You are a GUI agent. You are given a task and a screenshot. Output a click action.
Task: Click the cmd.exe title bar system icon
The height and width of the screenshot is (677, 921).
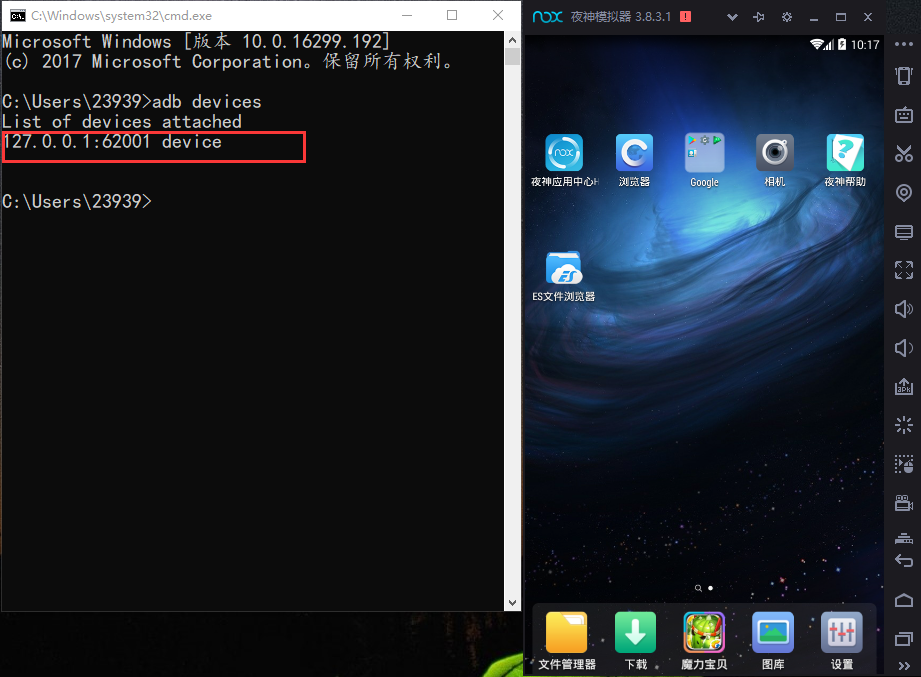[18, 16]
